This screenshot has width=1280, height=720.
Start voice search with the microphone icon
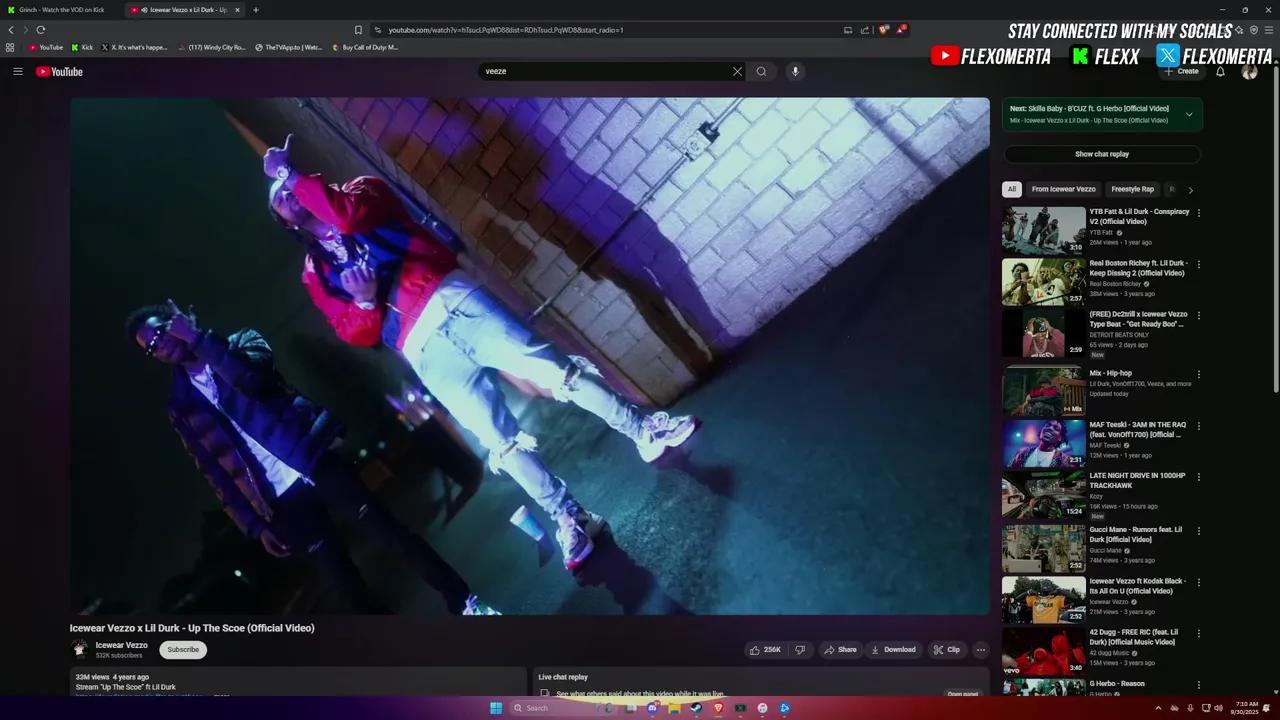click(x=795, y=71)
